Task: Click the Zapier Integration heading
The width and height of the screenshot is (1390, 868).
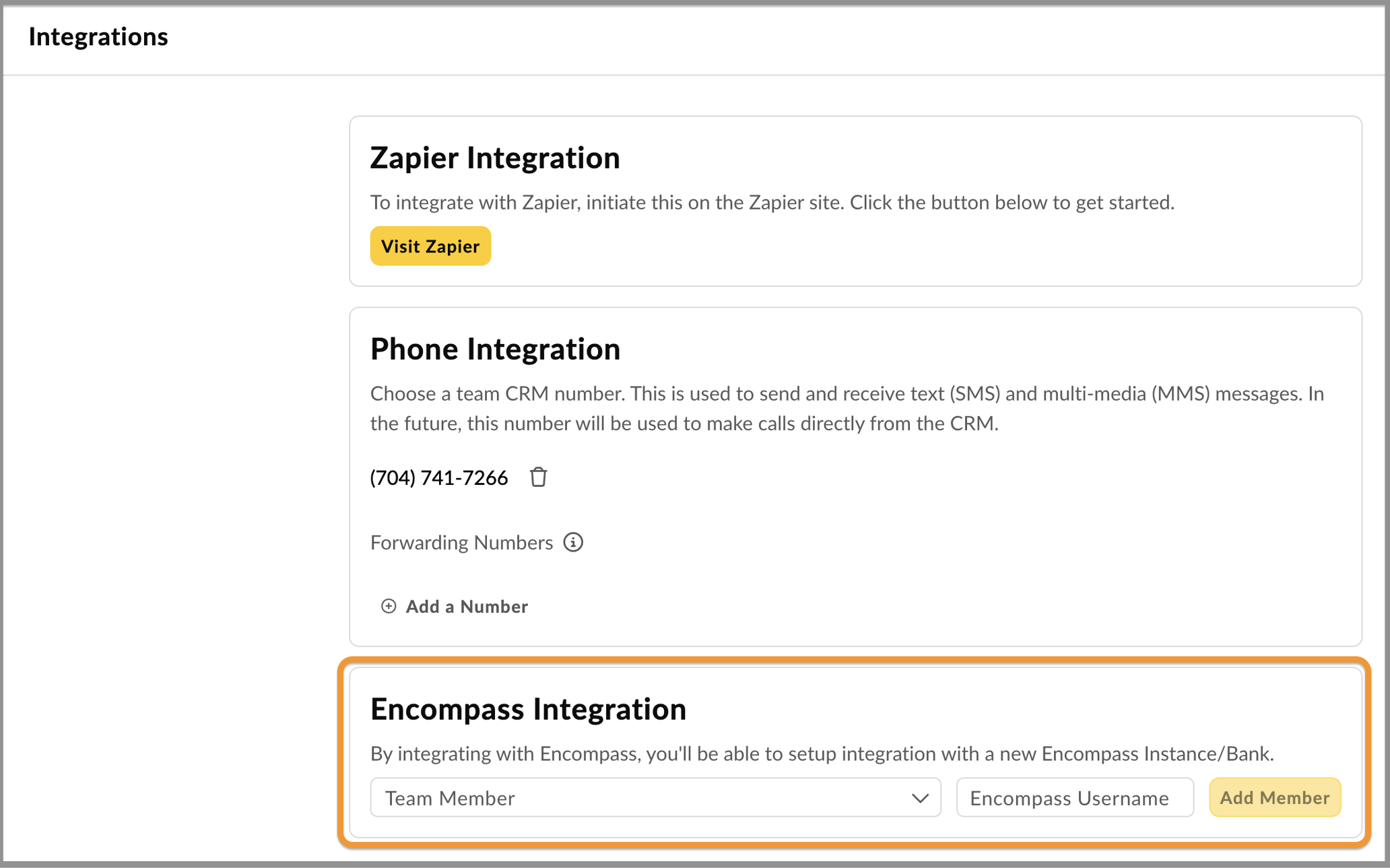Action: (495, 158)
